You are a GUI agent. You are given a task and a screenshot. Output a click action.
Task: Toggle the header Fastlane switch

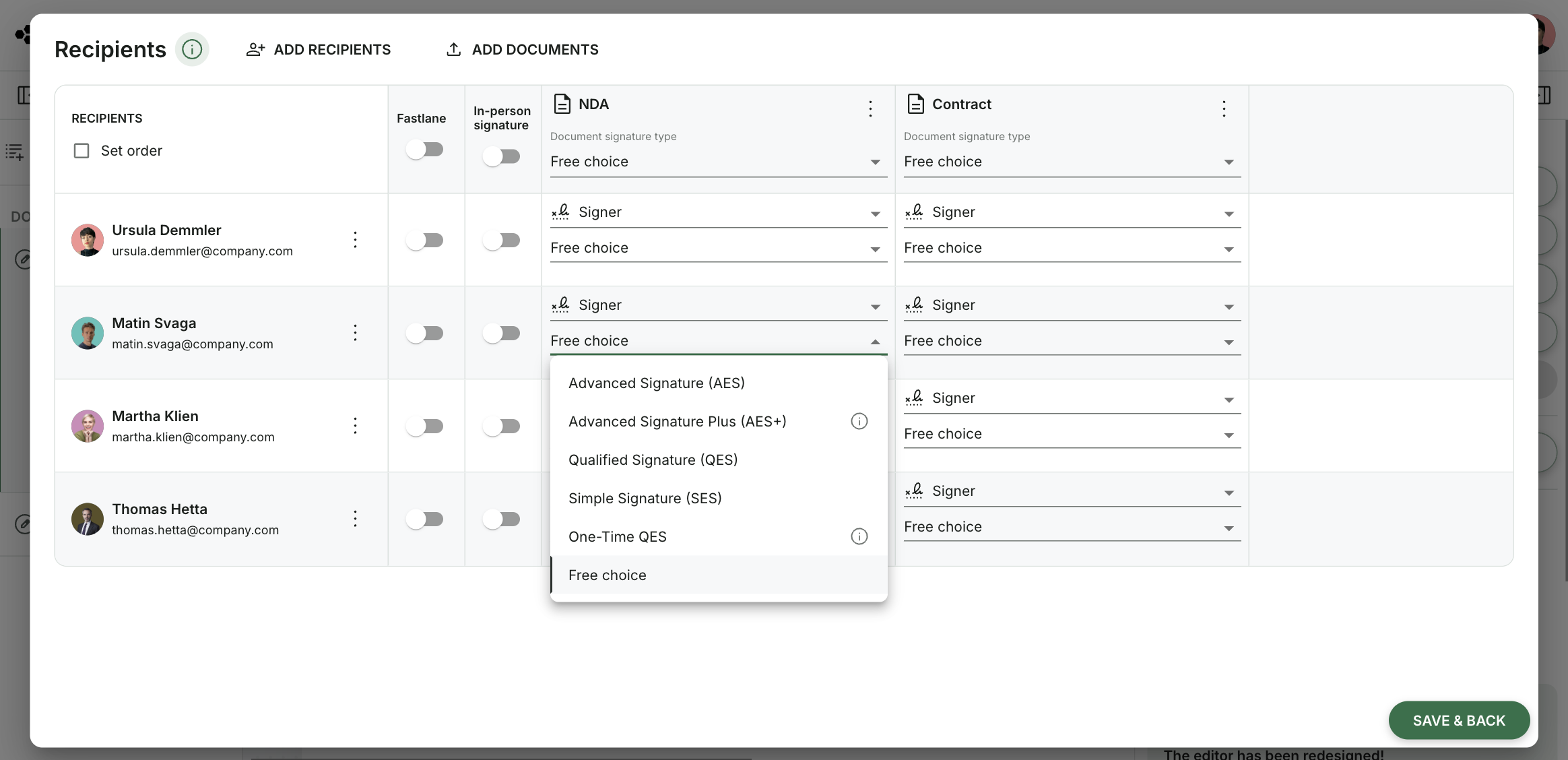(x=425, y=149)
